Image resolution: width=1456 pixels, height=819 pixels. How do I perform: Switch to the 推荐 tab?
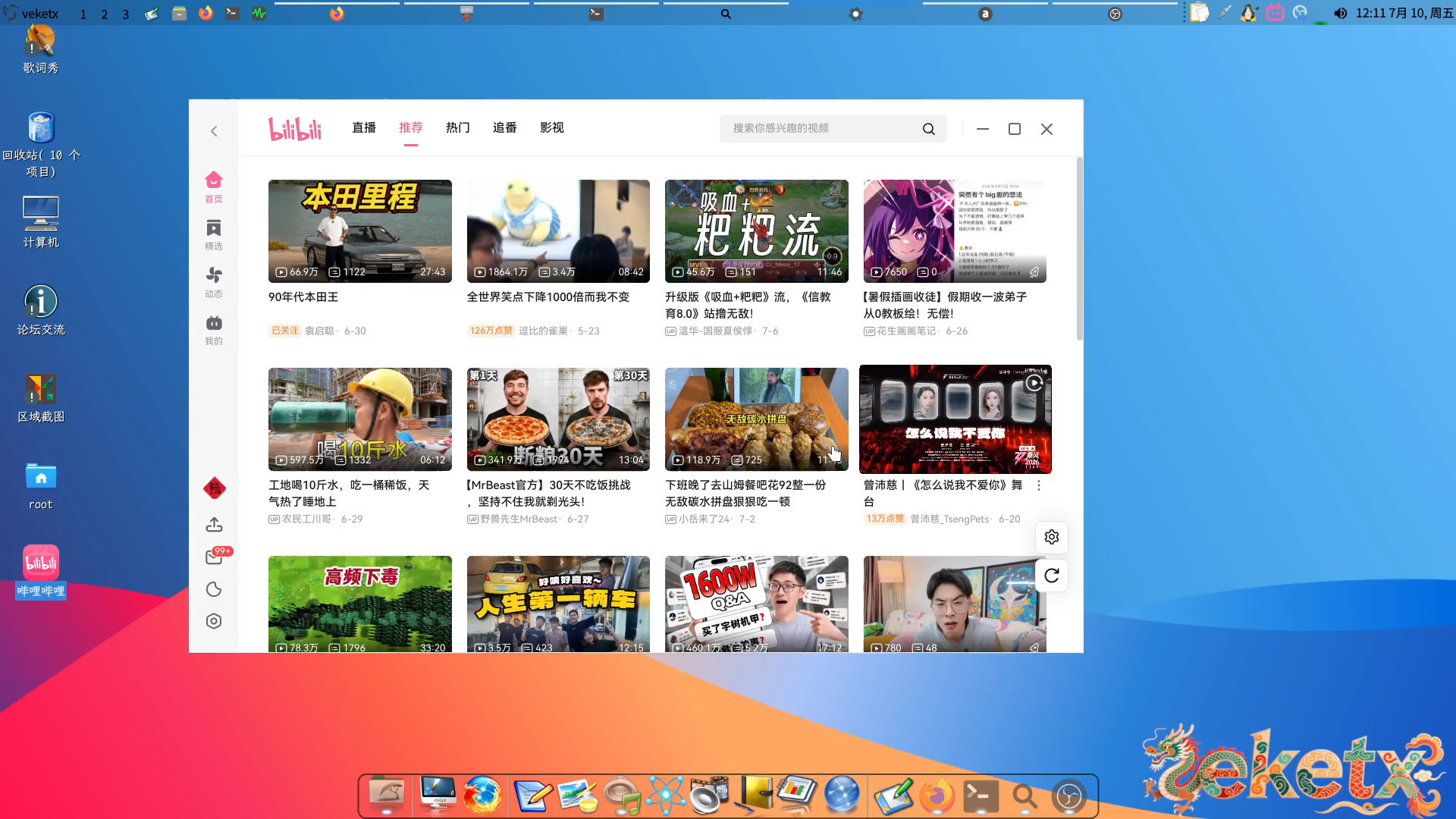click(411, 128)
